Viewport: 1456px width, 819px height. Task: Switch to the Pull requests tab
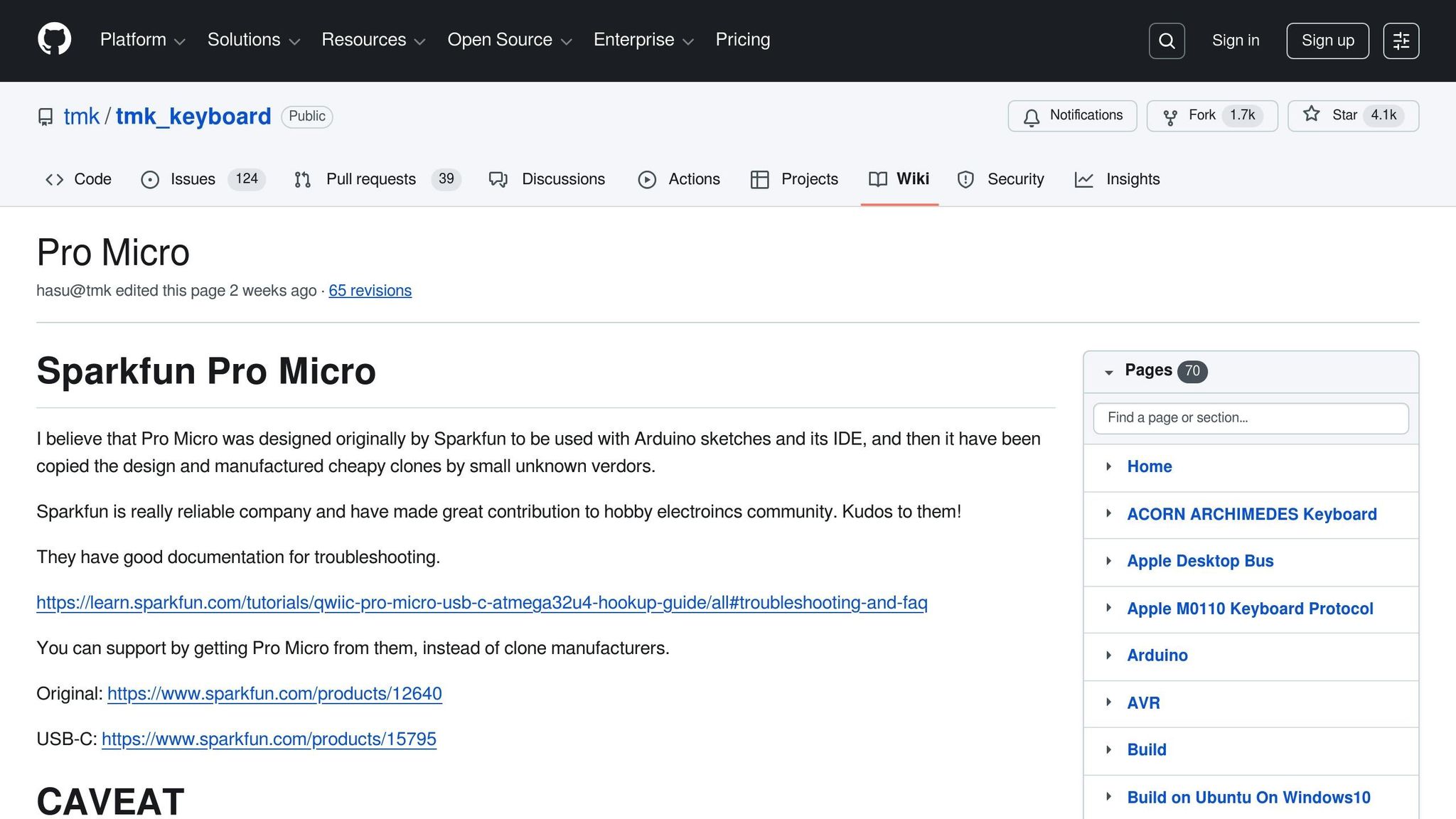point(378,180)
